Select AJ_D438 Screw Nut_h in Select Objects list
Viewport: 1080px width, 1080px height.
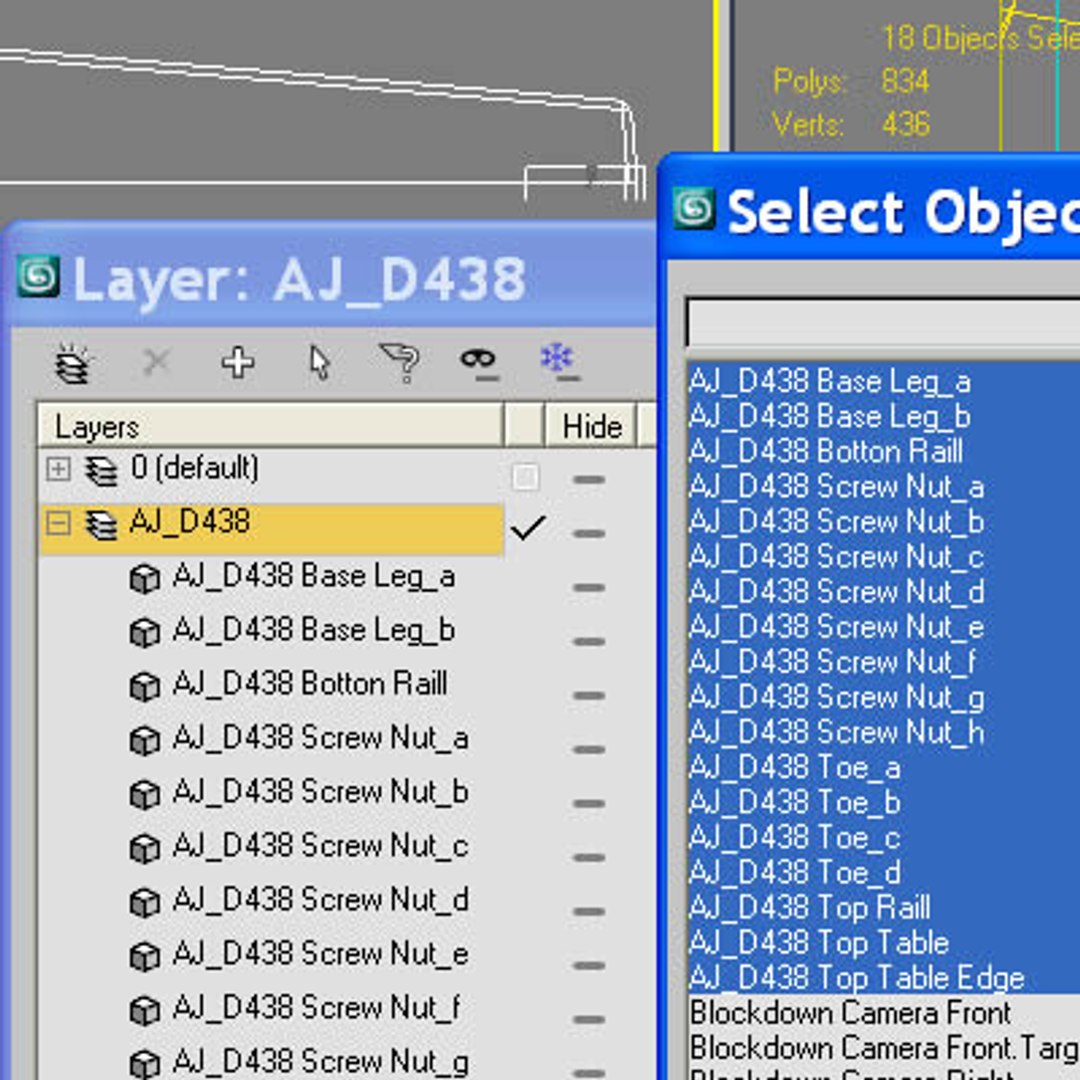click(x=837, y=732)
